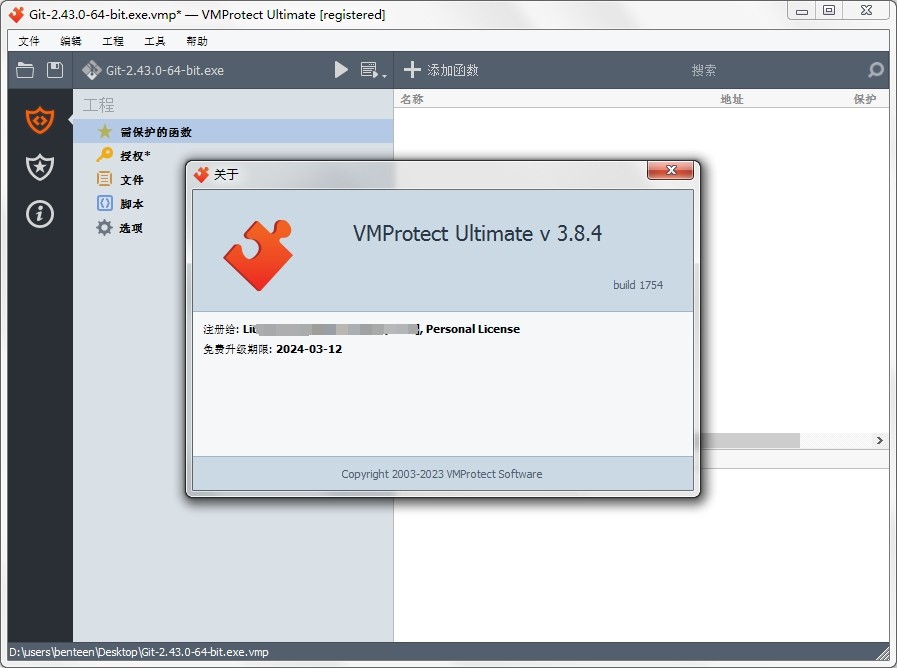Open a file with the folder icon
Image resolution: width=897 pixels, height=668 pixels.
coord(25,70)
